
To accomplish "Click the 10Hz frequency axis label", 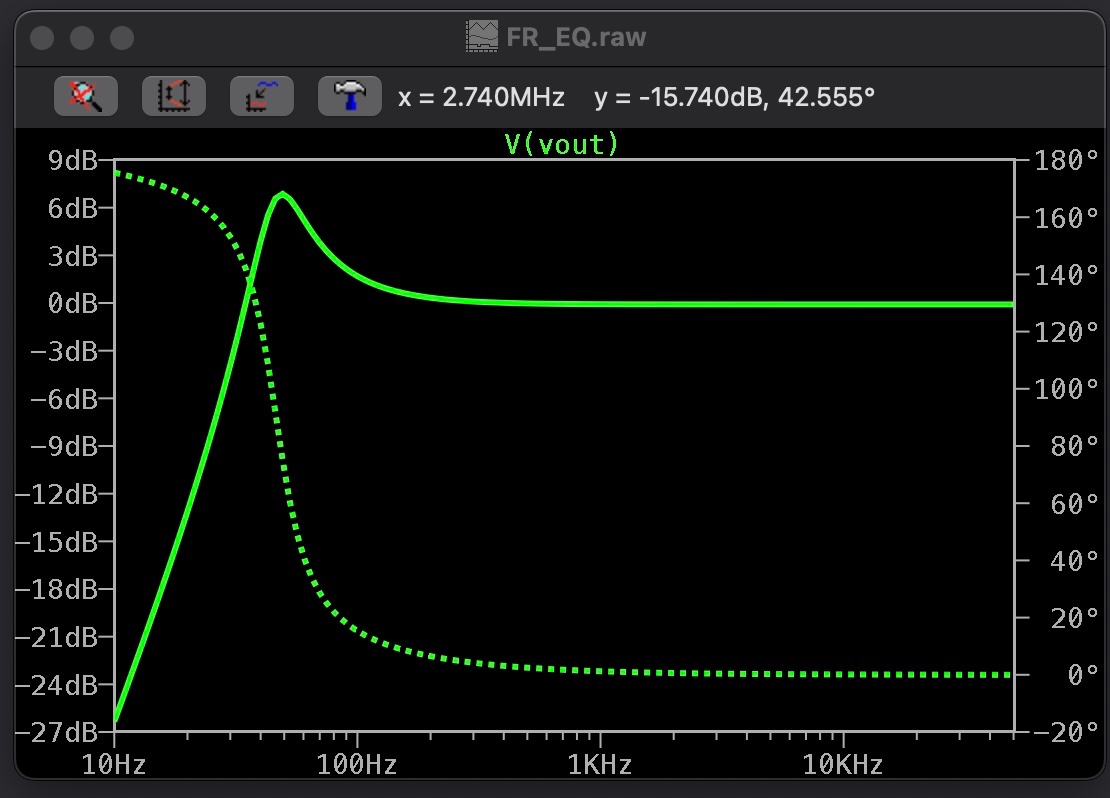I will (113, 765).
